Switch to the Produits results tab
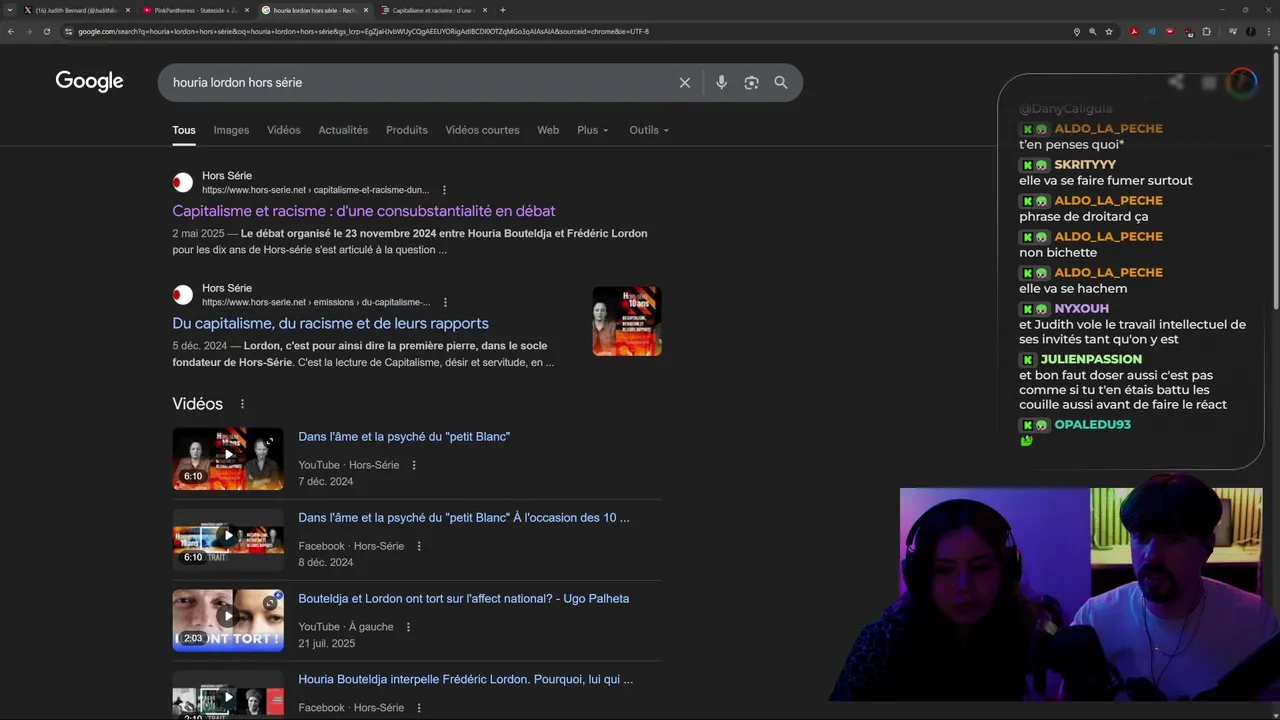 (407, 130)
